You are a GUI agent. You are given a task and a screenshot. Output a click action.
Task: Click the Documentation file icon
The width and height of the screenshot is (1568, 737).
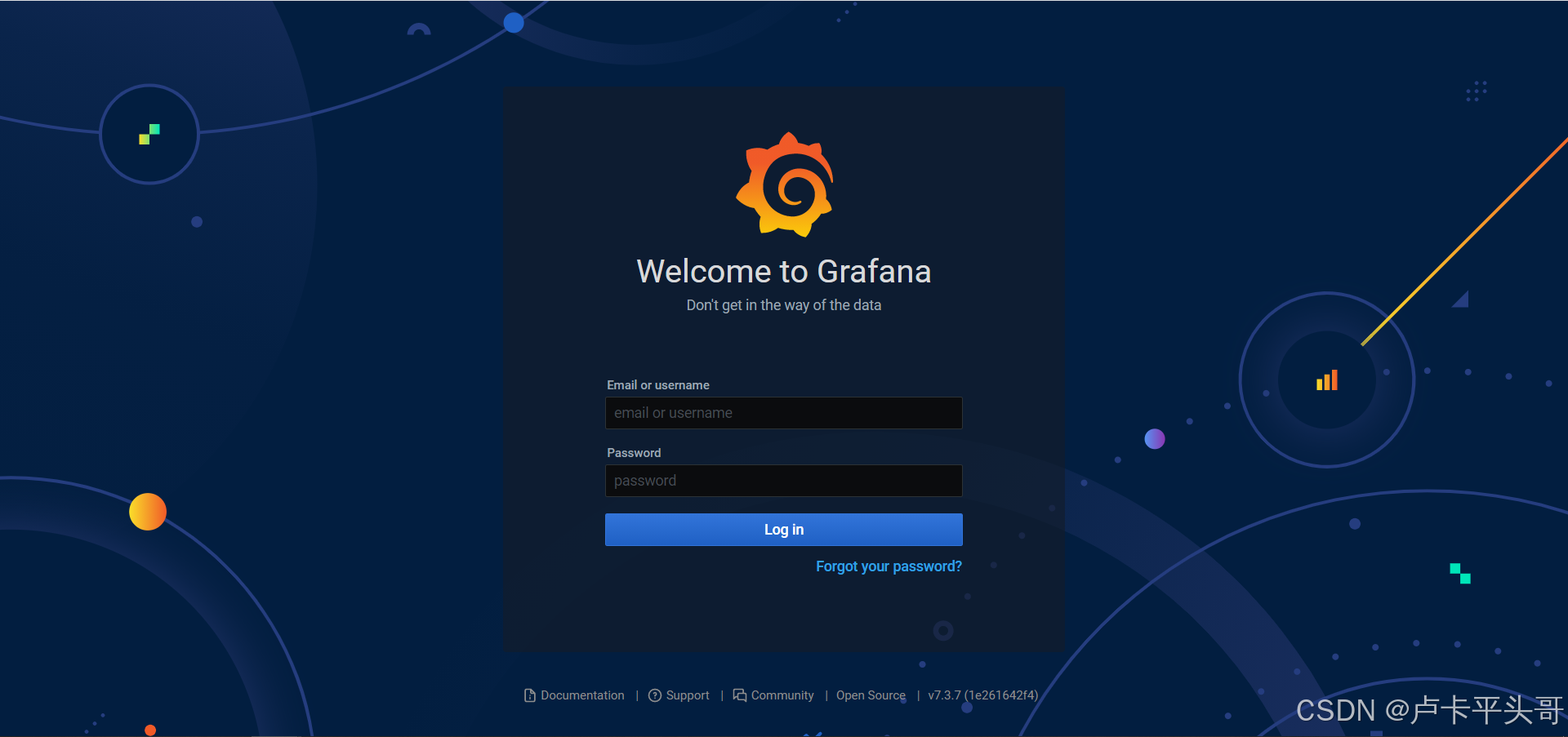530,695
